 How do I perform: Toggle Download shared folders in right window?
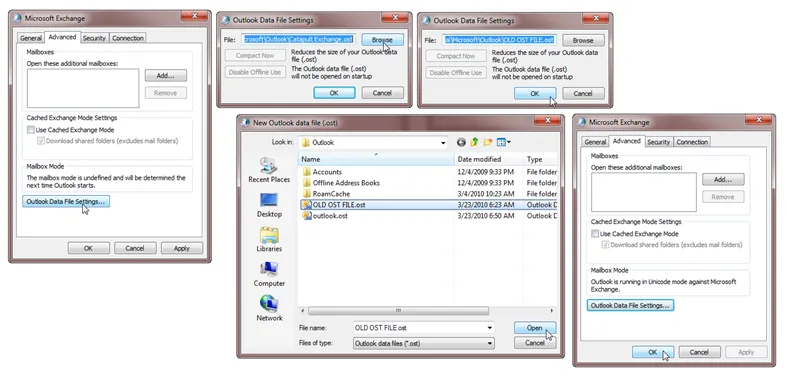[x=605, y=245]
